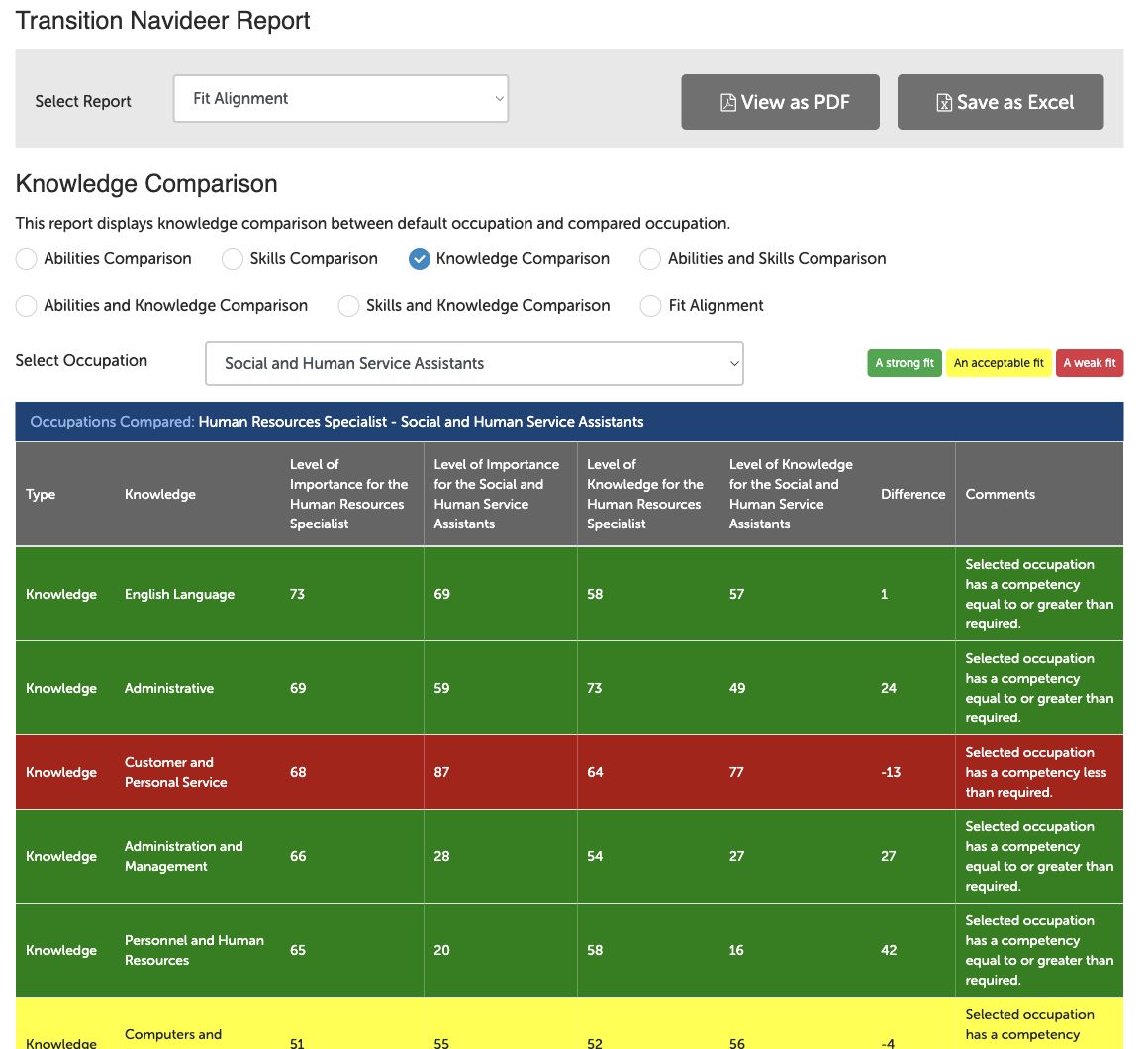This screenshot has height=1049, width=1148.
Task: Select the Fit Alignment radio button
Action: coord(650,305)
